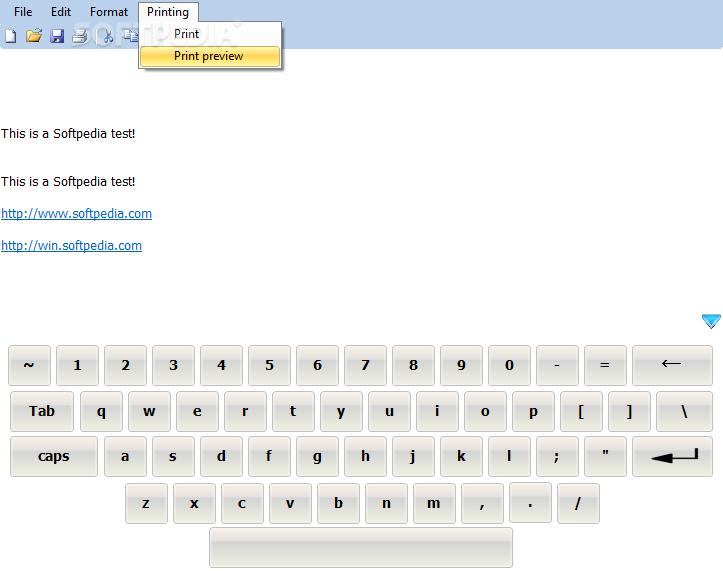Tap the backslash \ key

[684, 411]
